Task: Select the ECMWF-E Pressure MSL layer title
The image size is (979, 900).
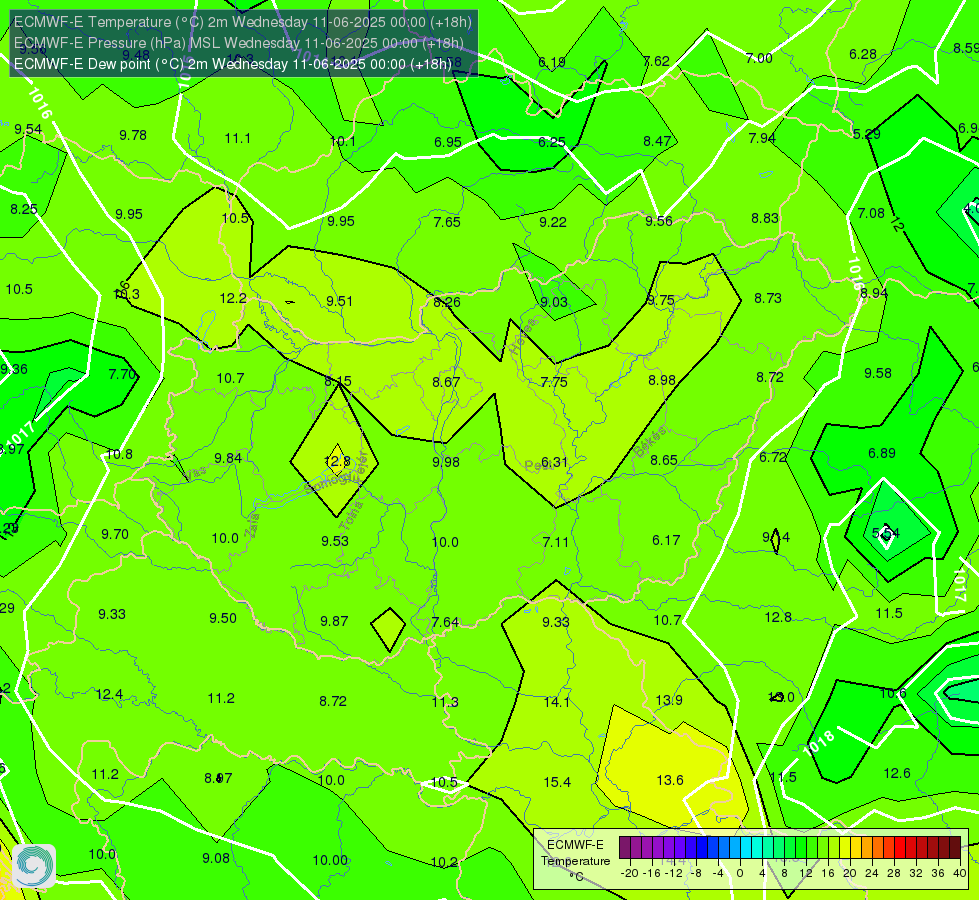Action: [239, 43]
